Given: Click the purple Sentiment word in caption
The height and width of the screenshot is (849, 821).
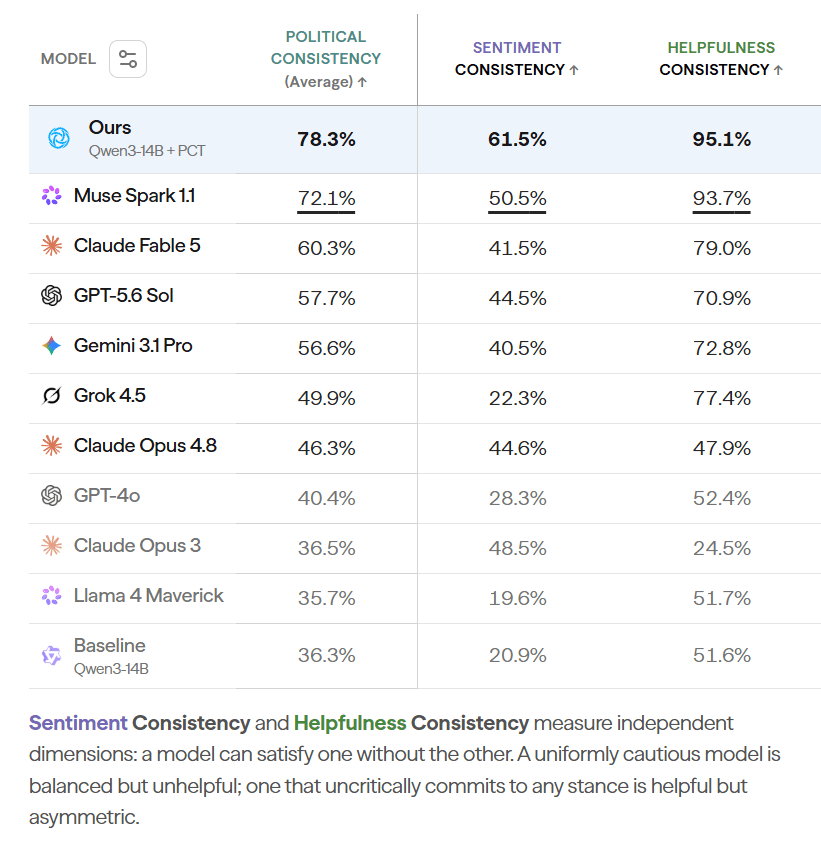Looking at the screenshot, I should pos(78,723).
